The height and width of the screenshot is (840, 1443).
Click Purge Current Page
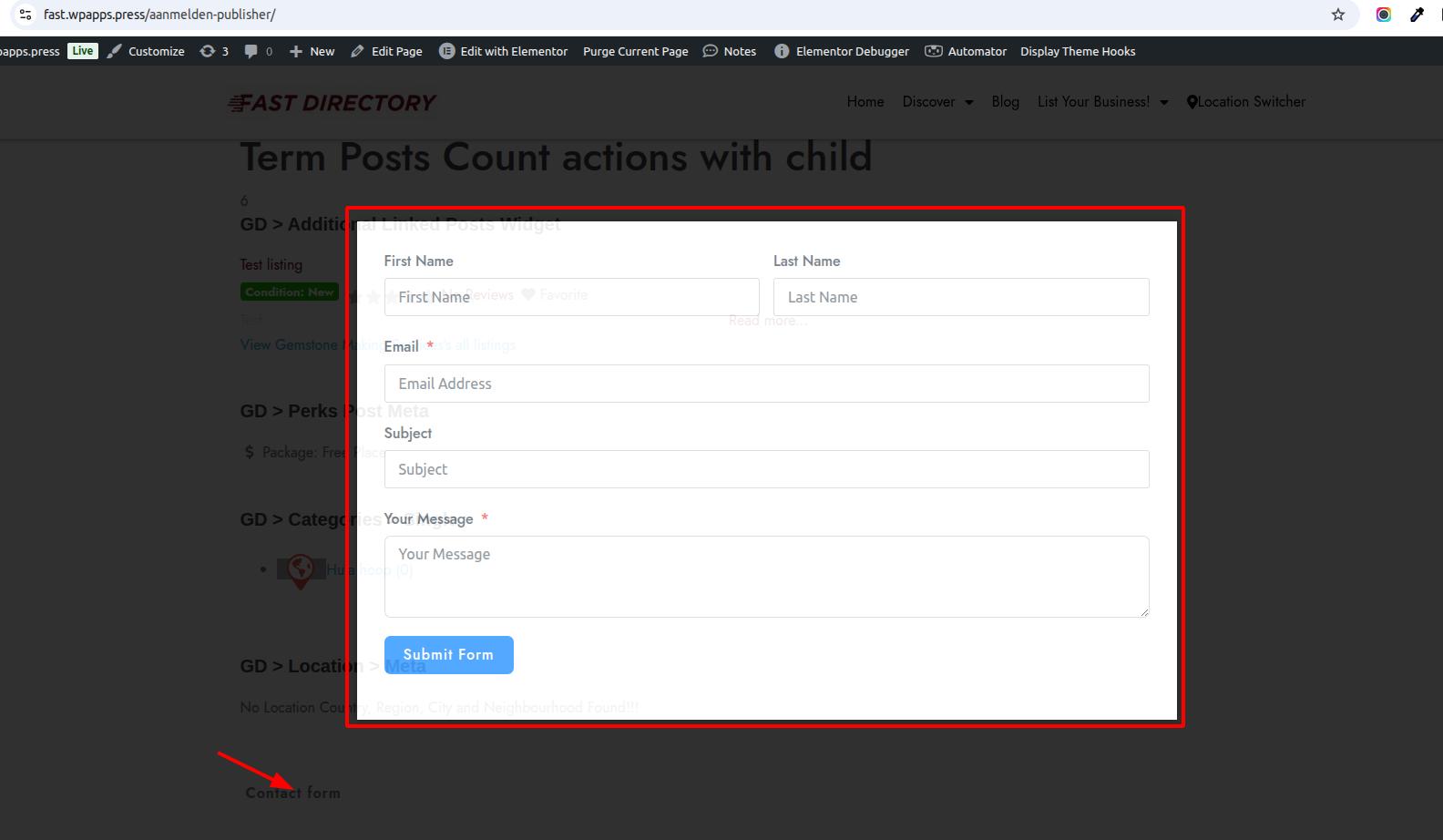(x=635, y=52)
